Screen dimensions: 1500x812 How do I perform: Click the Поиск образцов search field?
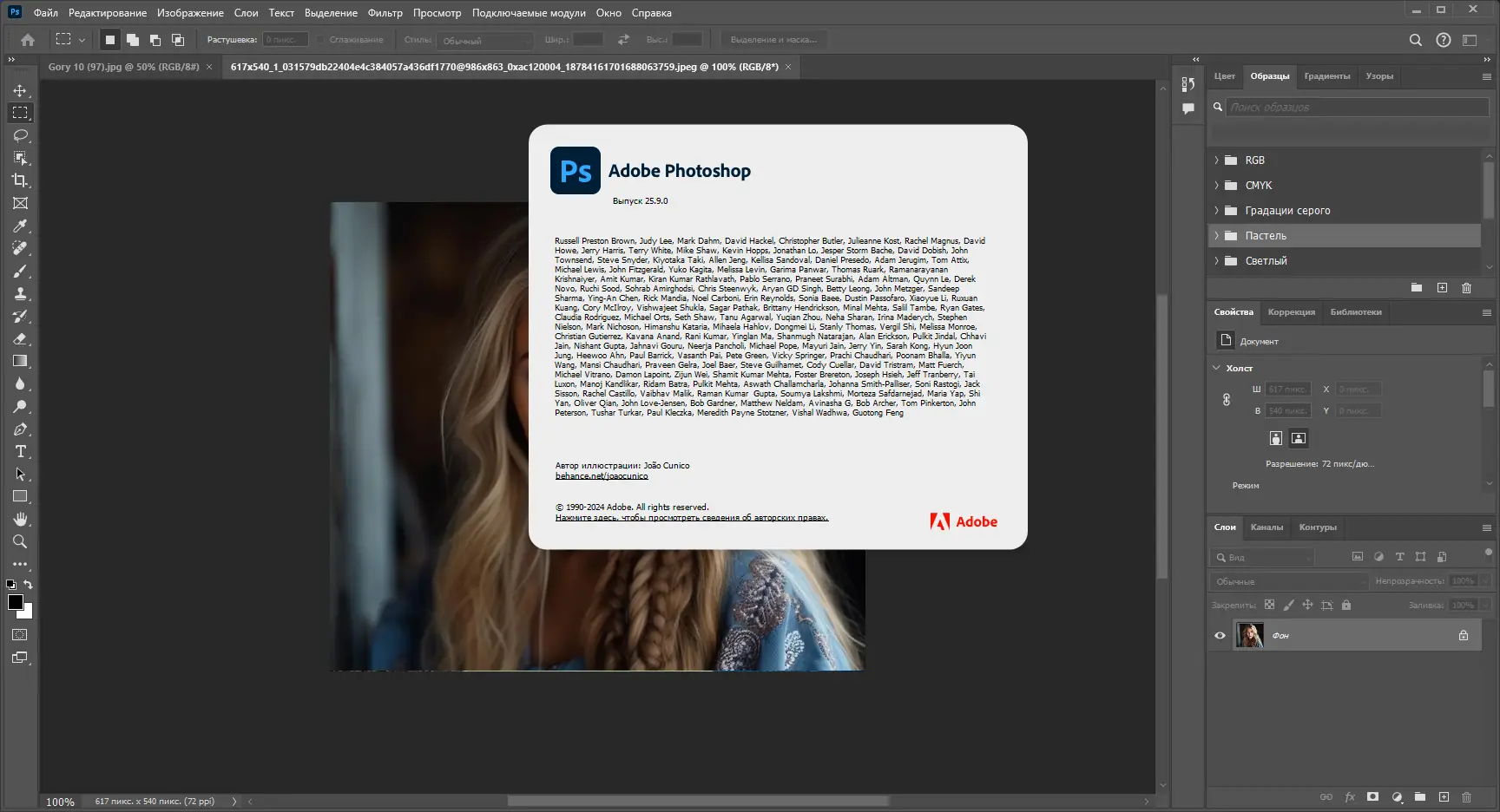coord(1357,108)
